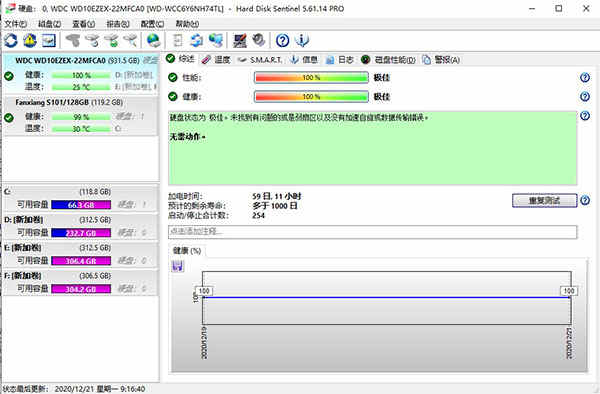
Task: Click green check icon beside 健康 label in overview
Action: [173, 96]
